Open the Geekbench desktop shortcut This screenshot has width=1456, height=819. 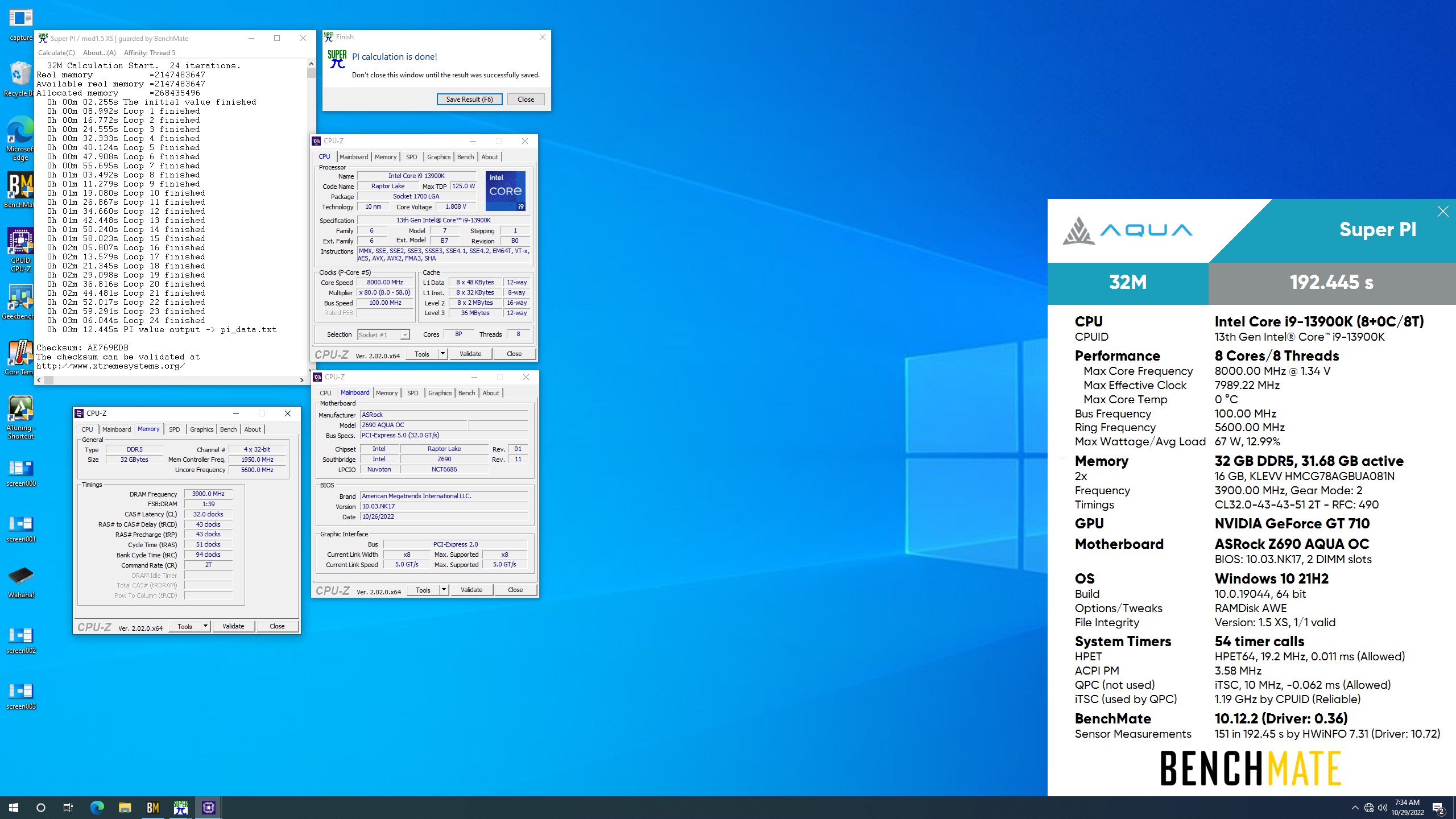(20, 301)
